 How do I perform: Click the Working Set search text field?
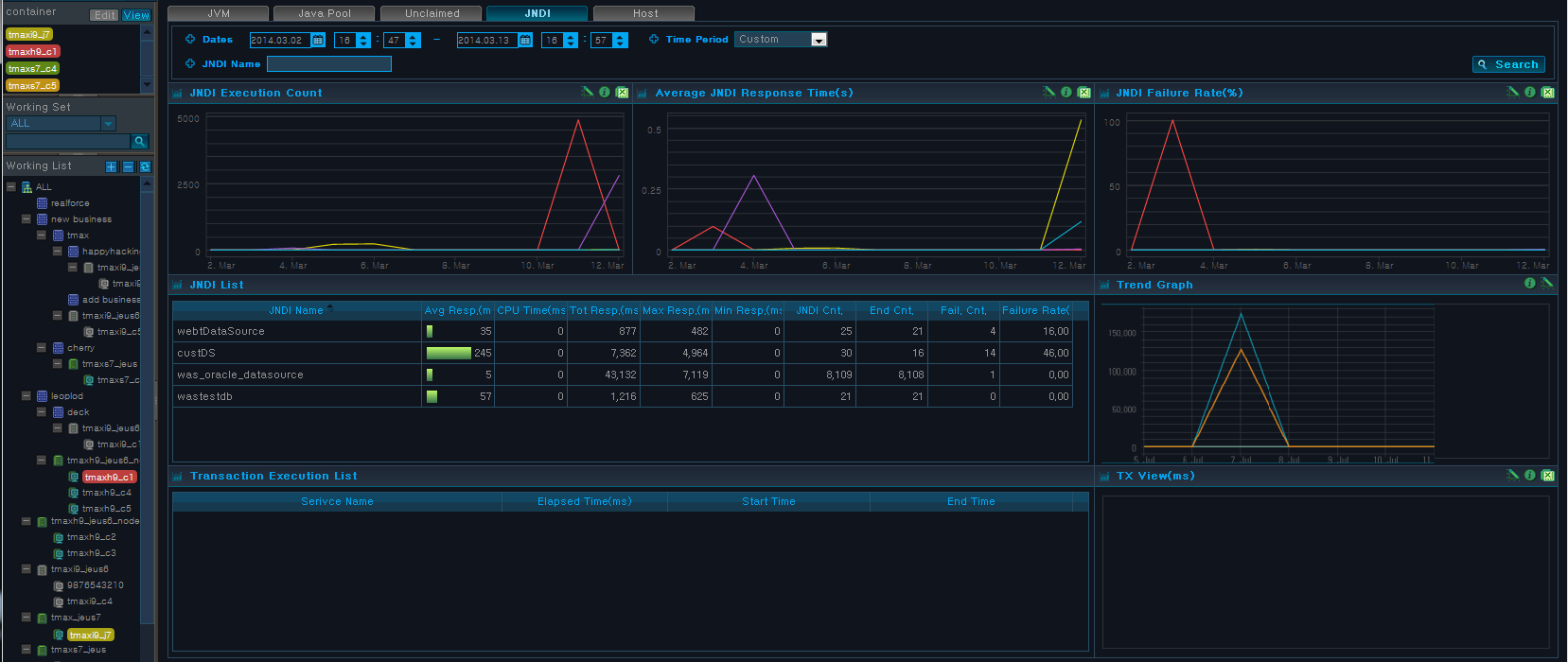click(68, 141)
